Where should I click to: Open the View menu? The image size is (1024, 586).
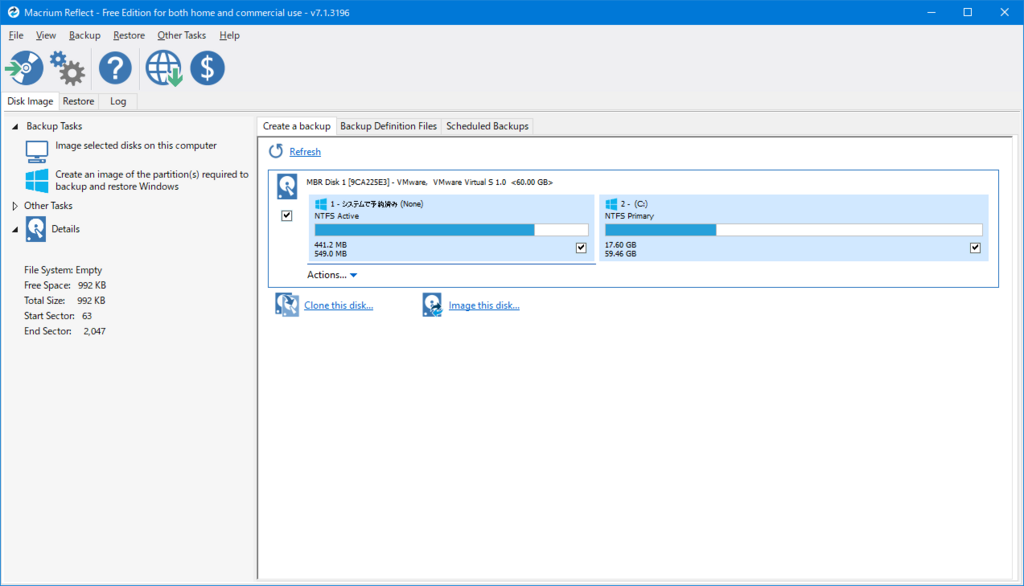(46, 35)
